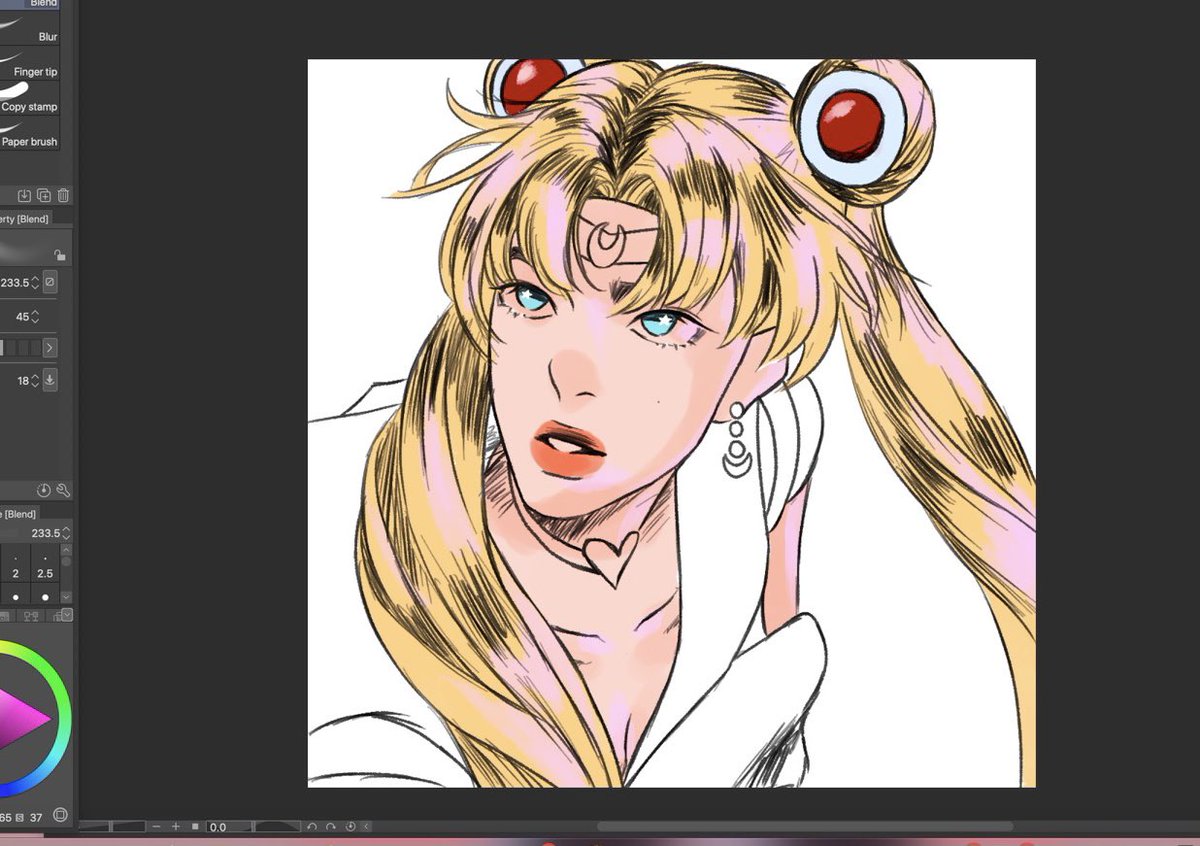
Task: Rotate canvas left using counterclockwise arrow
Action: [x=312, y=827]
